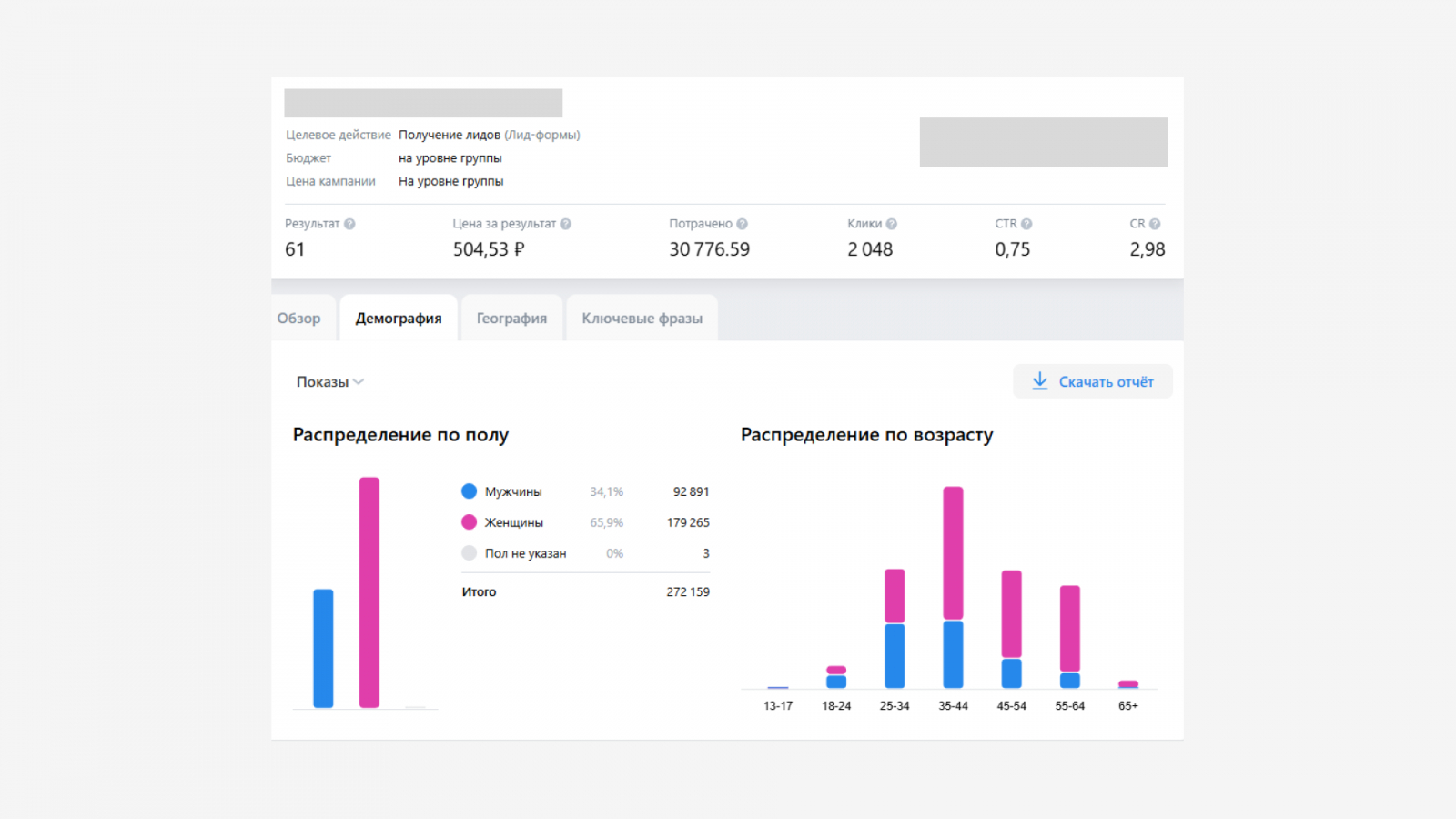Click the pink 65+ age bar
Viewport: 1456px width, 819px height.
(1128, 684)
